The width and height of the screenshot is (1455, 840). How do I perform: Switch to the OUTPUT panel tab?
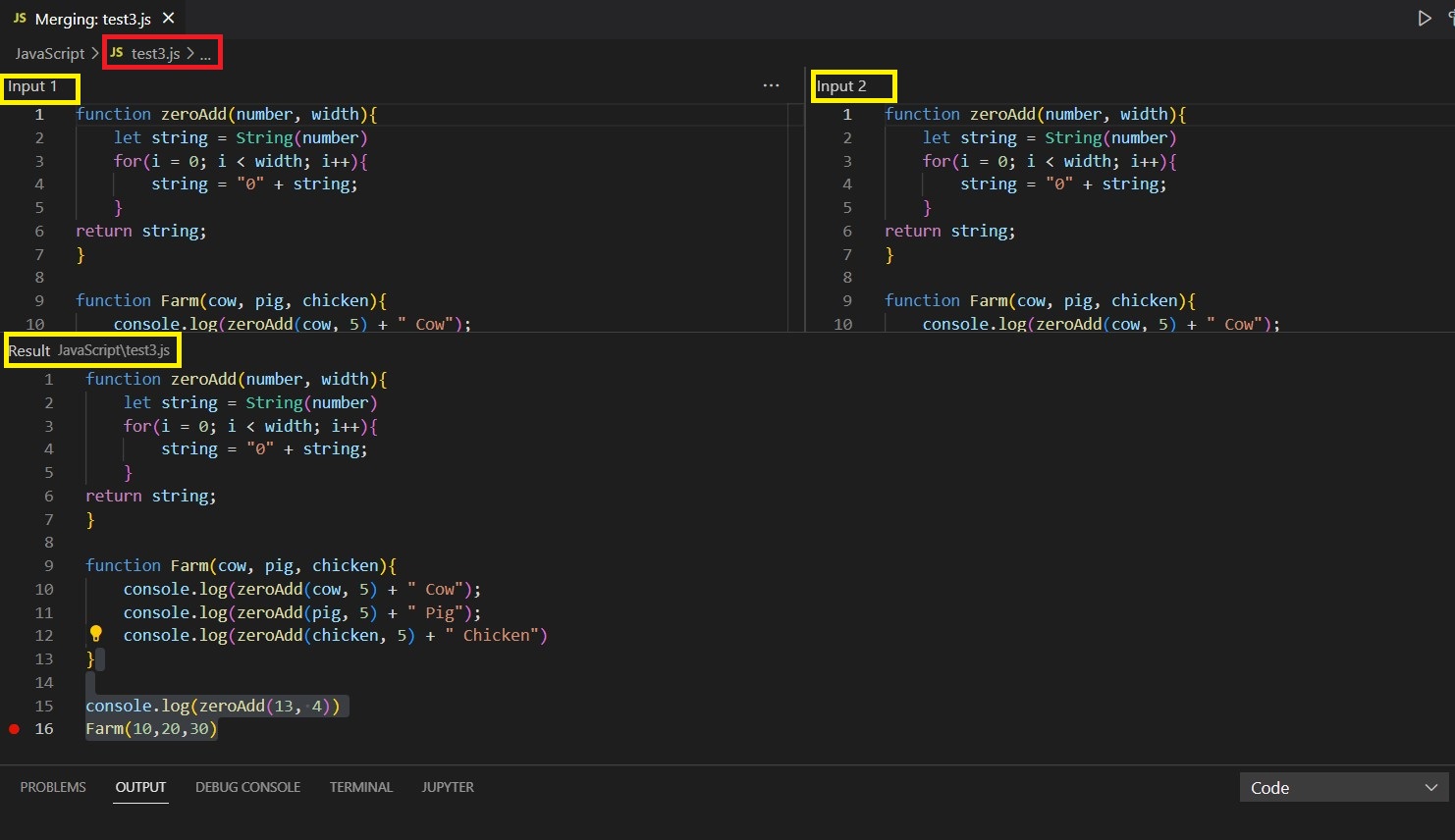click(140, 787)
